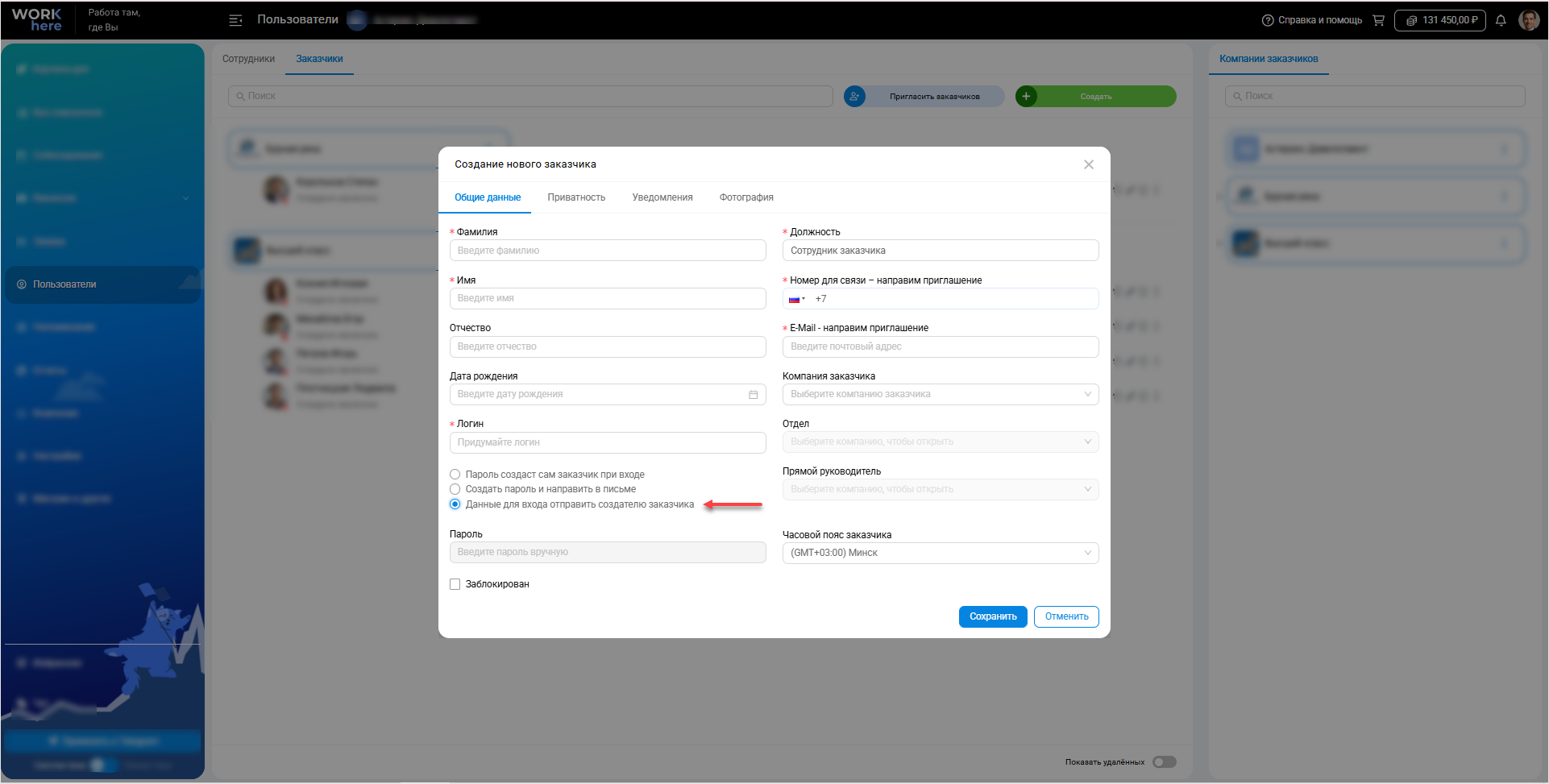This screenshot has width=1549, height=784.
Task: Focus the Логин input field
Action: pyautogui.click(x=608, y=442)
